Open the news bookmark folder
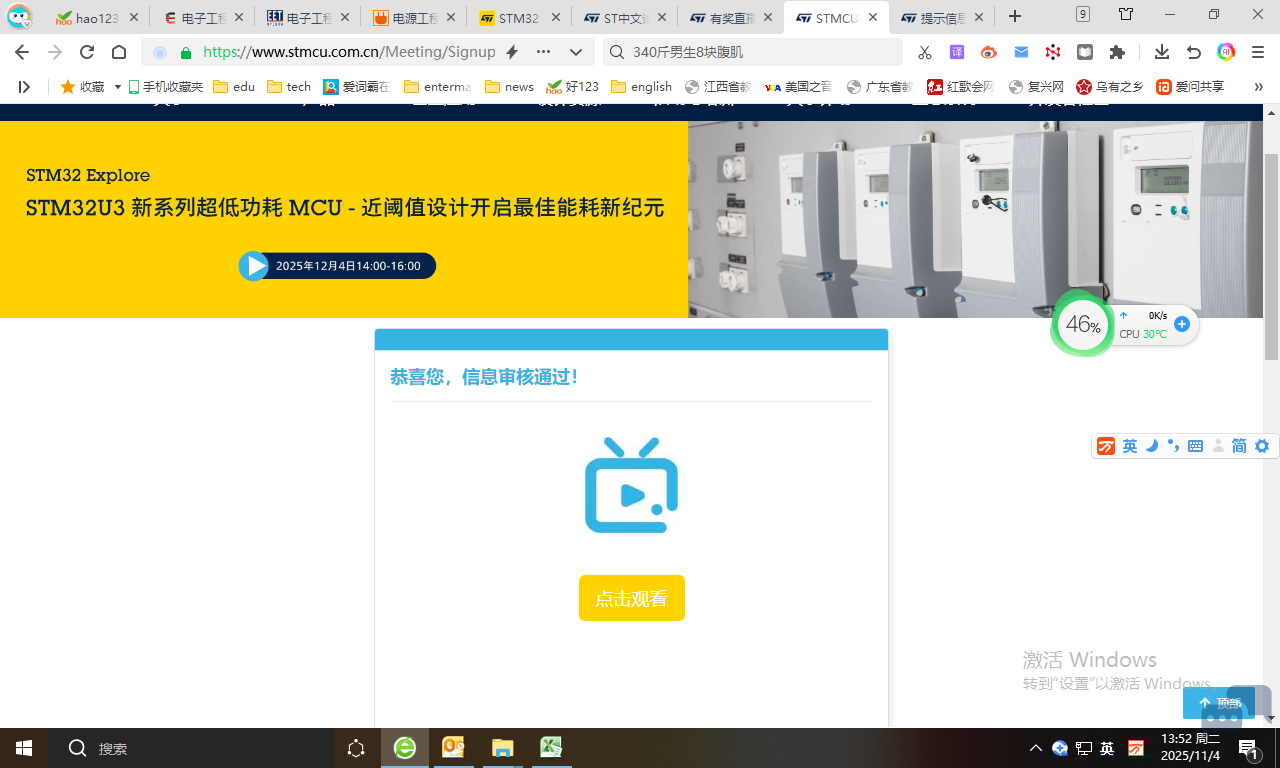This screenshot has width=1280, height=768. click(509, 87)
